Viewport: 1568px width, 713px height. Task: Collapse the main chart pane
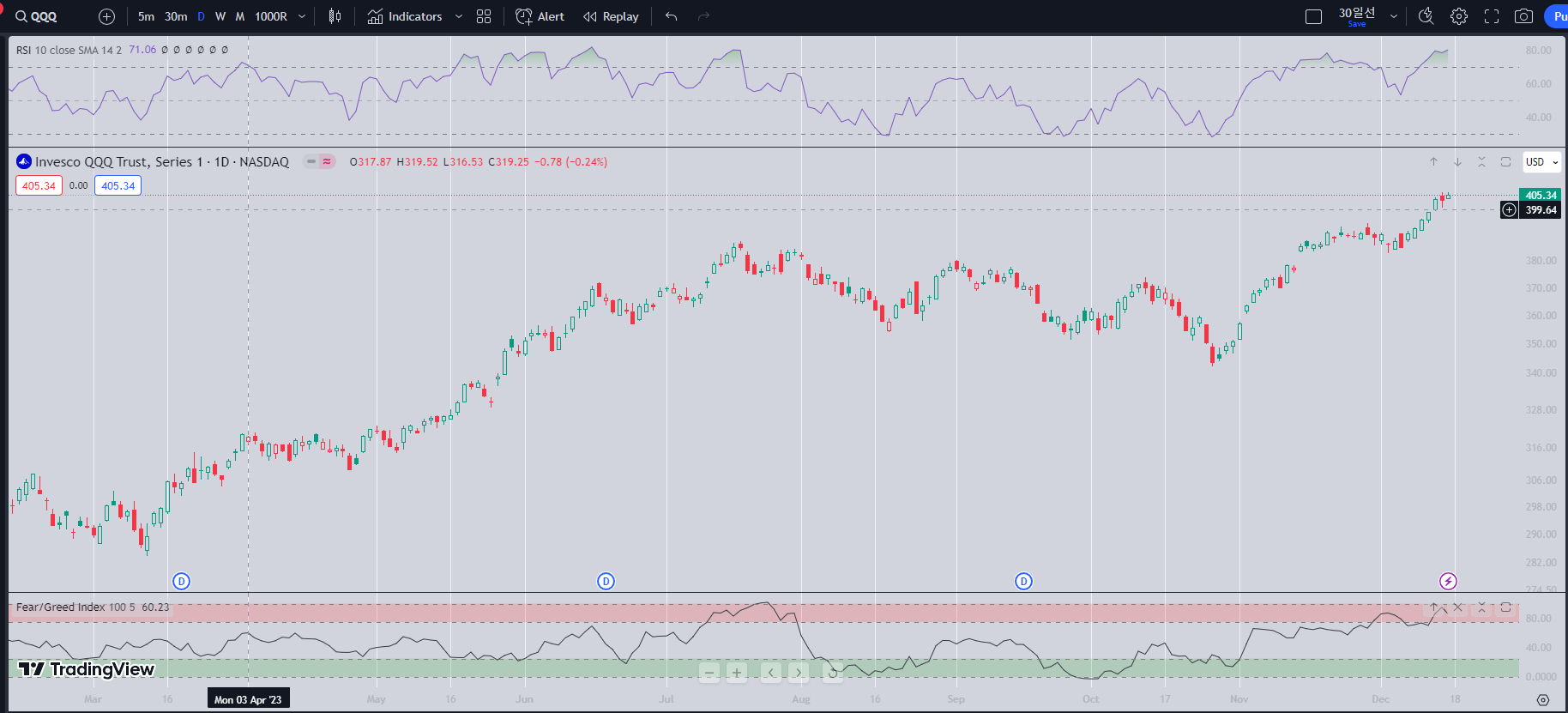[x=1481, y=161]
